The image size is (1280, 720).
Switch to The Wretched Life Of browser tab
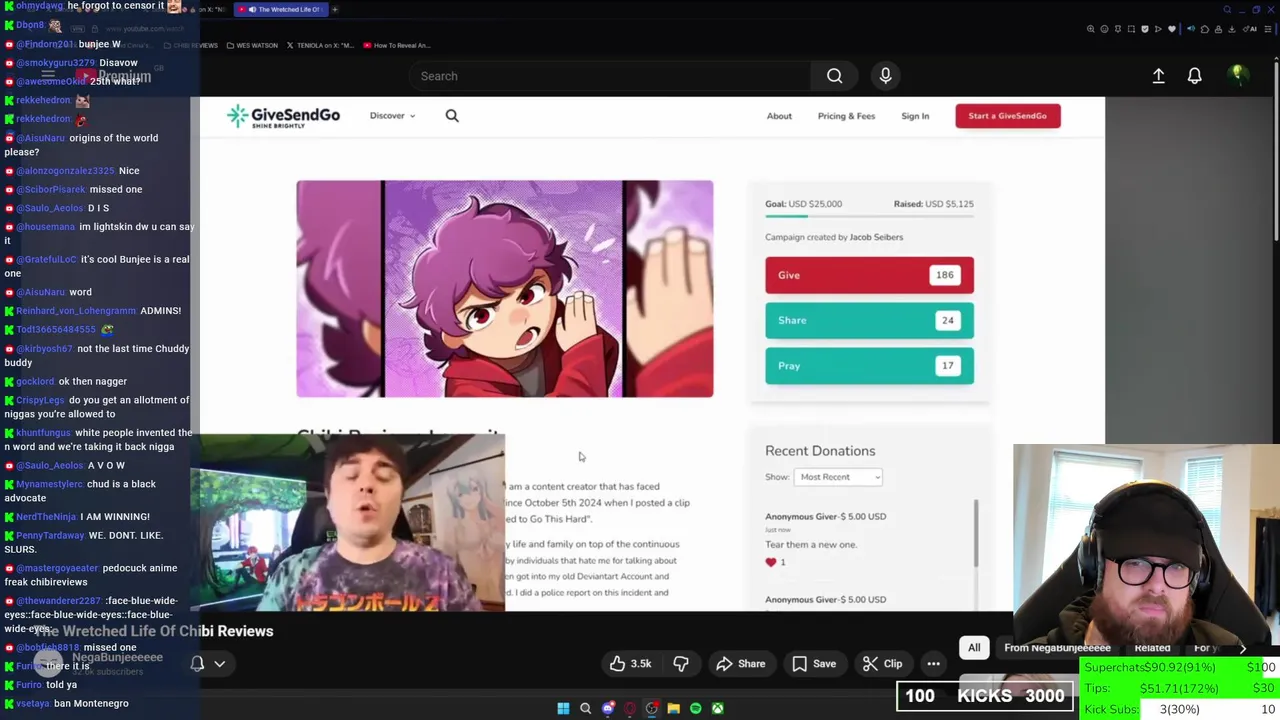pyautogui.click(x=280, y=9)
